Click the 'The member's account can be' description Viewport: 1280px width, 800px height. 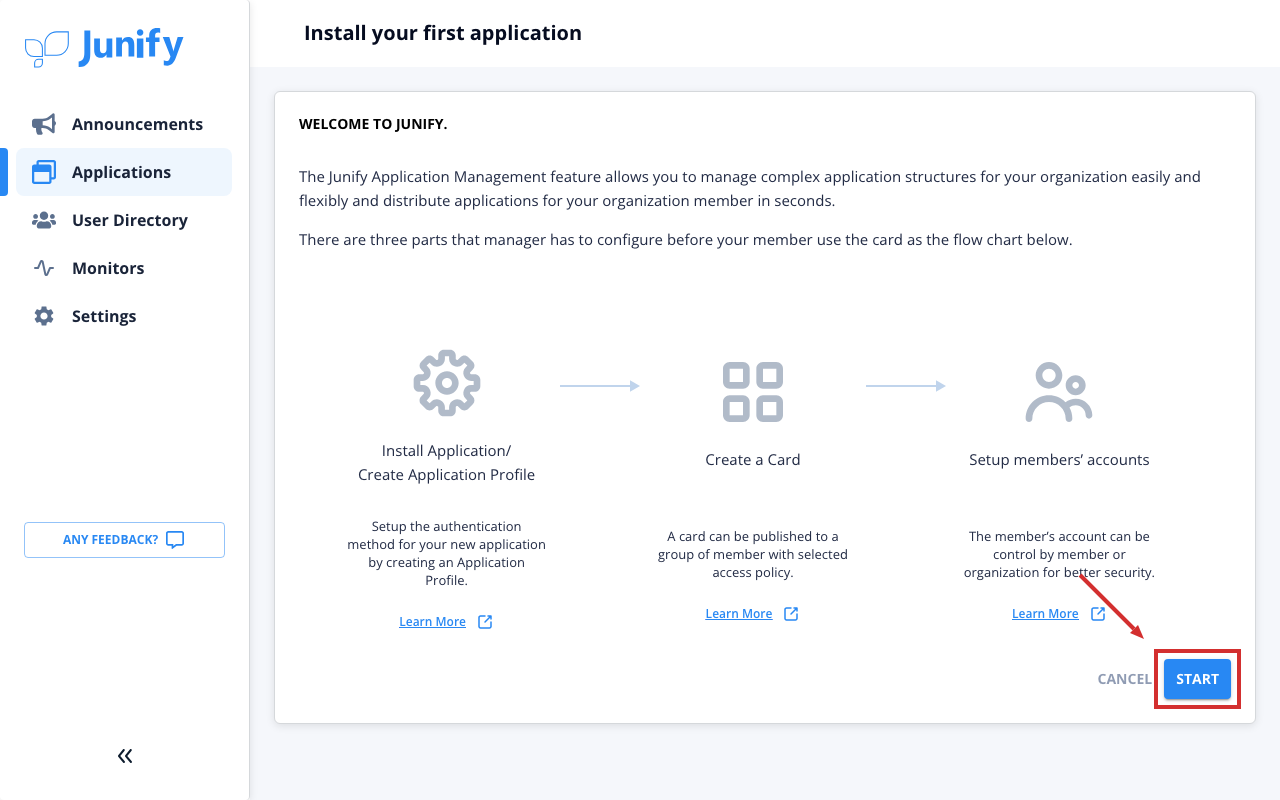click(x=1059, y=555)
